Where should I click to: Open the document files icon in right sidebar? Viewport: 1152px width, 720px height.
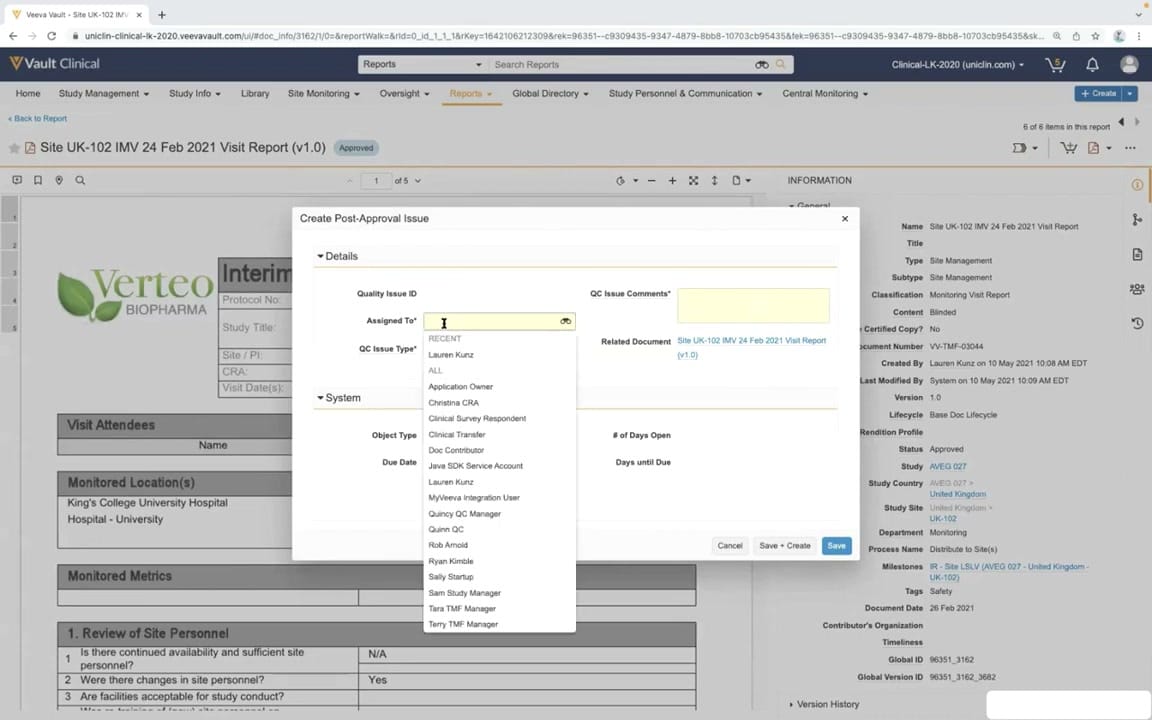coord(1137,254)
